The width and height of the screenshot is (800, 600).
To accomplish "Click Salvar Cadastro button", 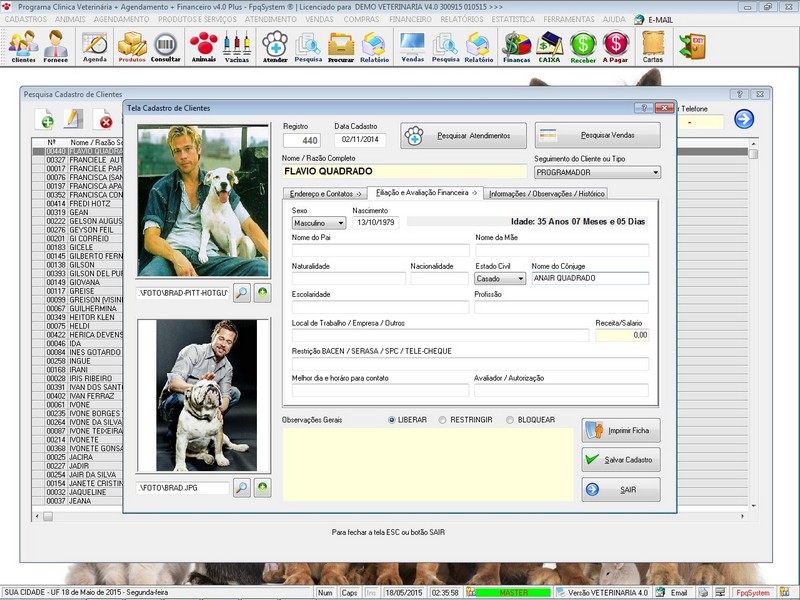I will pyautogui.click(x=621, y=460).
